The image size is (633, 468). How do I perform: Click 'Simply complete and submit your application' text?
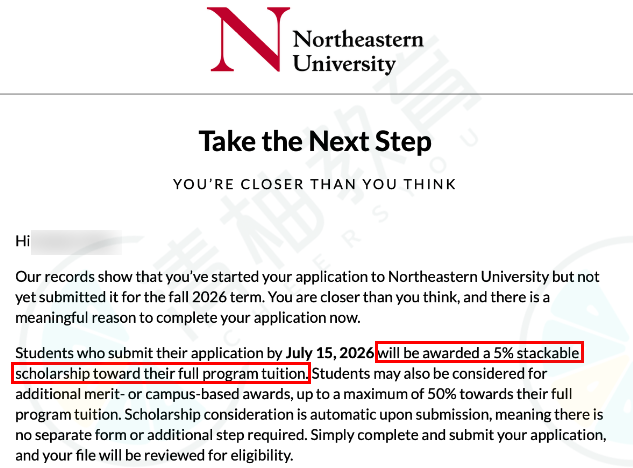click(458, 435)
